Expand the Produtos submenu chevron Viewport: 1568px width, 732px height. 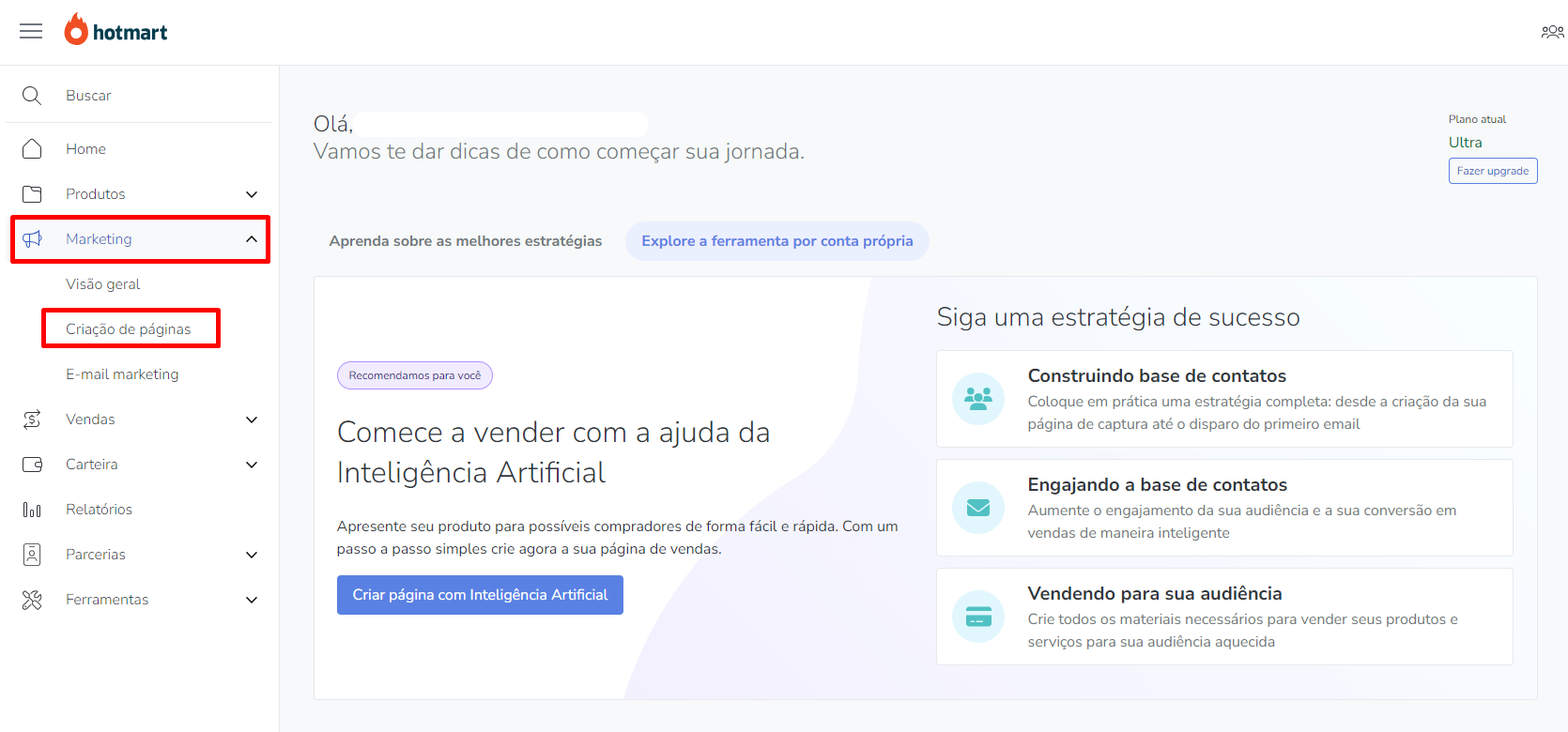click(x=252, y=194)
